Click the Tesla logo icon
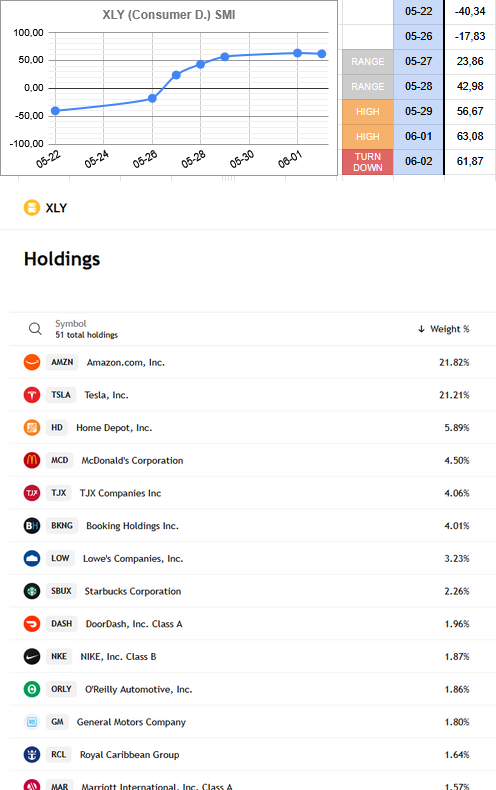The image size is (496, 790). [32, 394]
